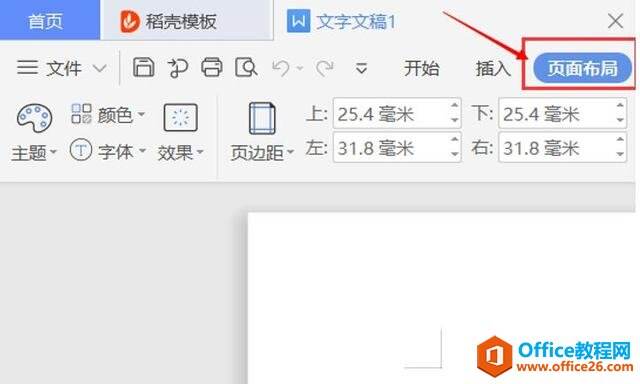Increase the right margin 右 with up stepper
Screen dimensions: 640x384
point(620,140)
